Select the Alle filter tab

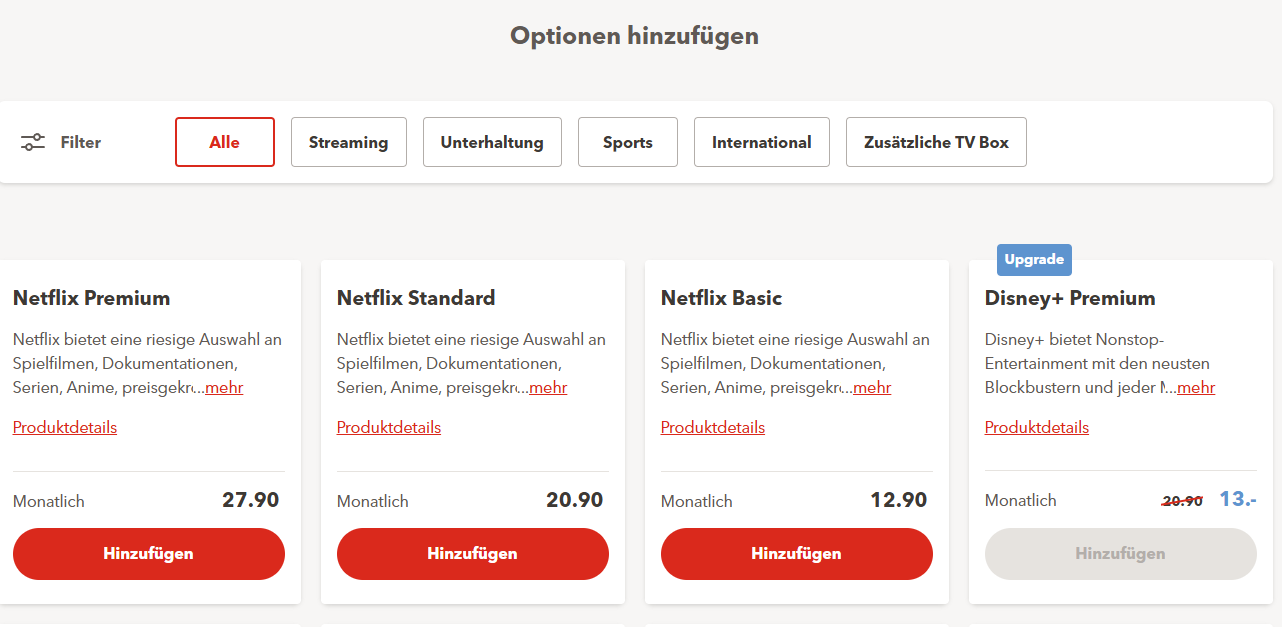click(225, 142)
